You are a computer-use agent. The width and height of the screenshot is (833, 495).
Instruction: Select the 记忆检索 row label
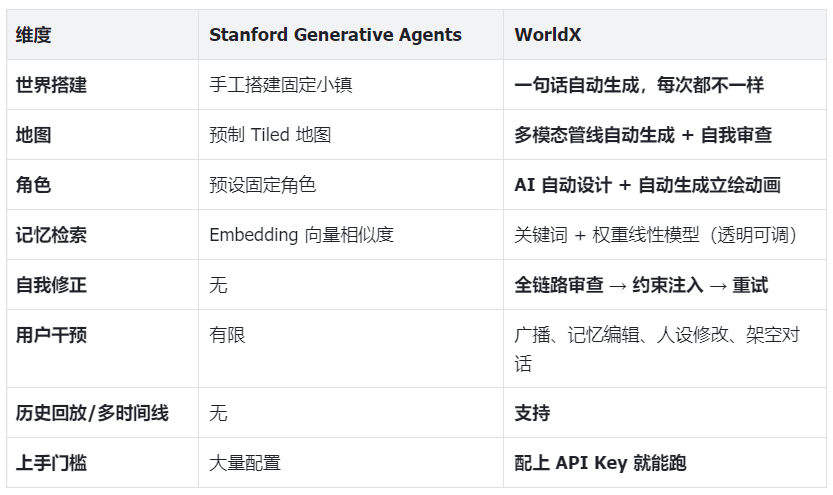pos(103,235)
